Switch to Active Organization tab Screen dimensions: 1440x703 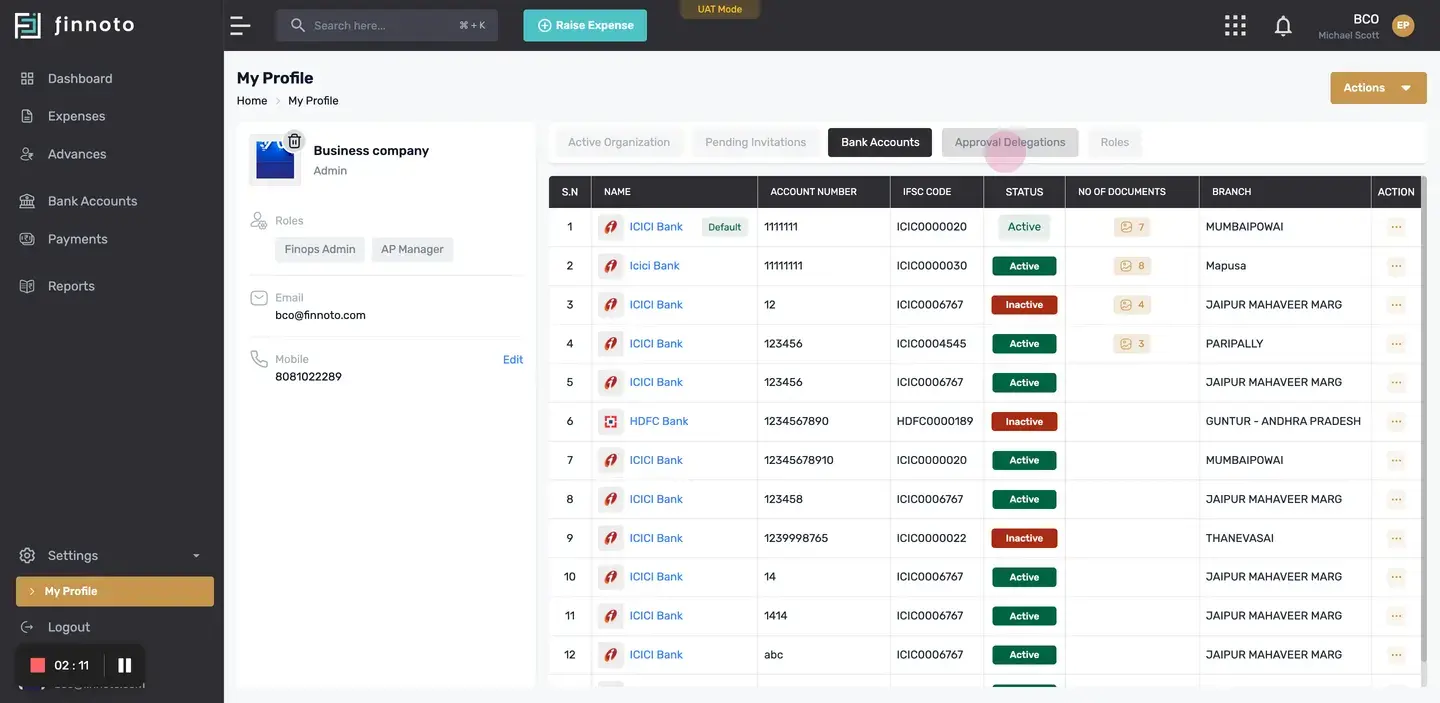pos(619,142)
